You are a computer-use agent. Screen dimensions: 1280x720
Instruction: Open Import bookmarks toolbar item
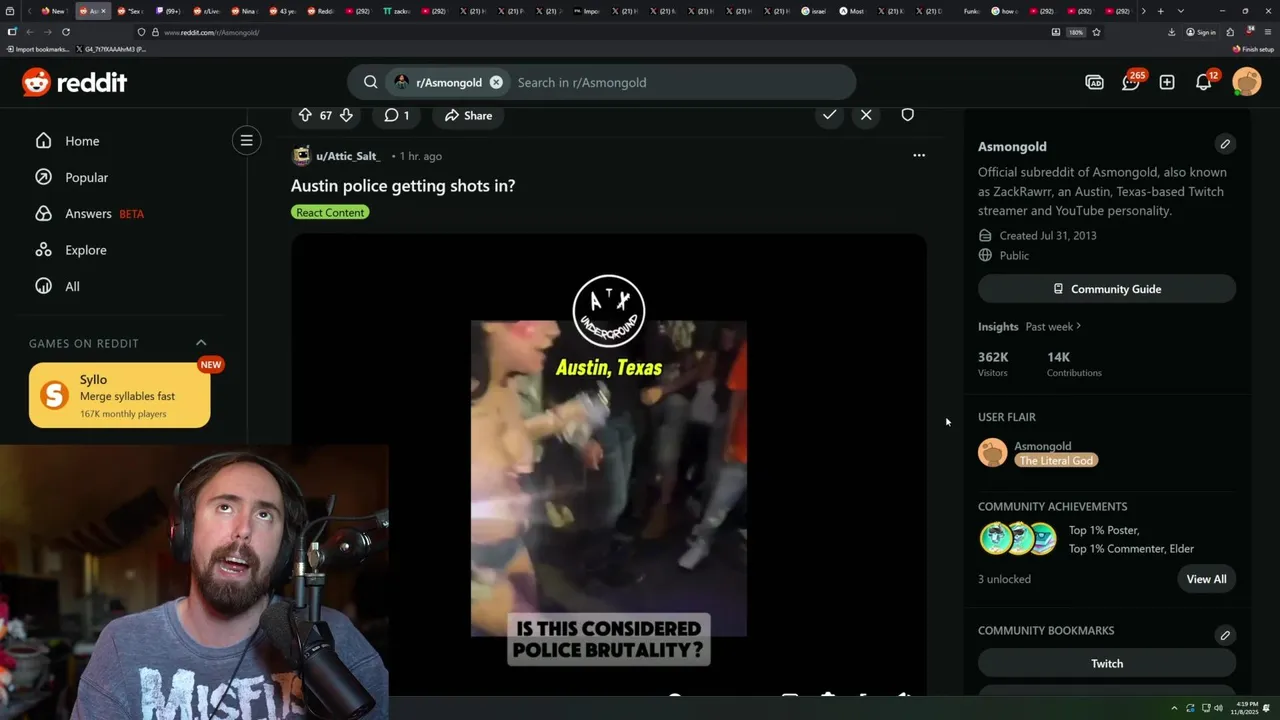pyautogui.click(x=39, y=49)
